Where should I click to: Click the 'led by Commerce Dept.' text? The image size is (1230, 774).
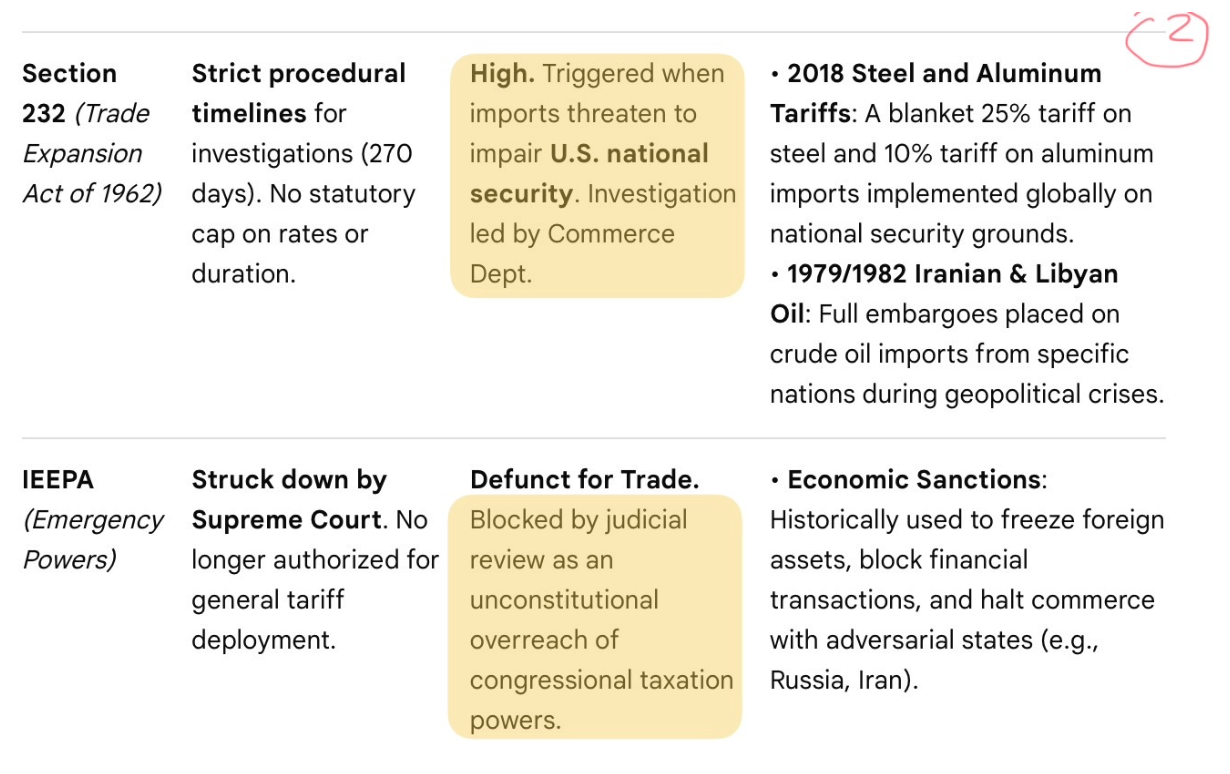(x=572, y=254)
